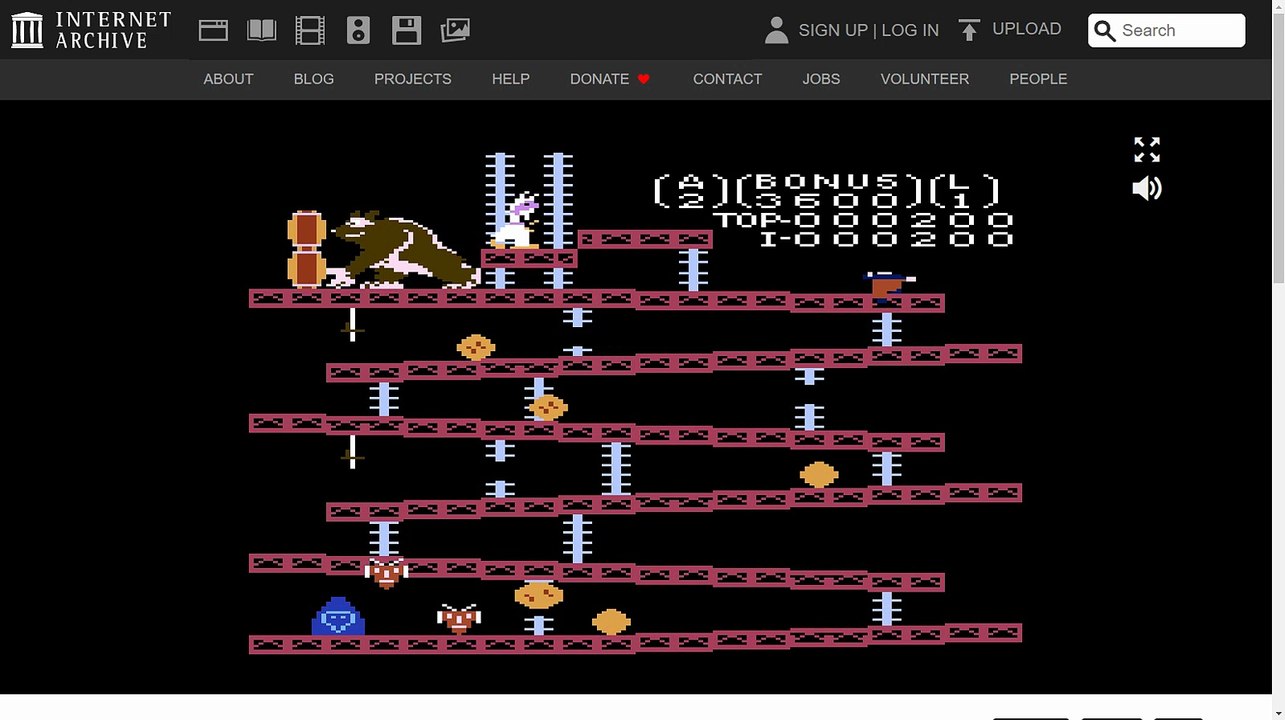Screen dimensions: 1285x720
Task: Enter fullscreen mode for the emulator
Action: coord(1147,150)
